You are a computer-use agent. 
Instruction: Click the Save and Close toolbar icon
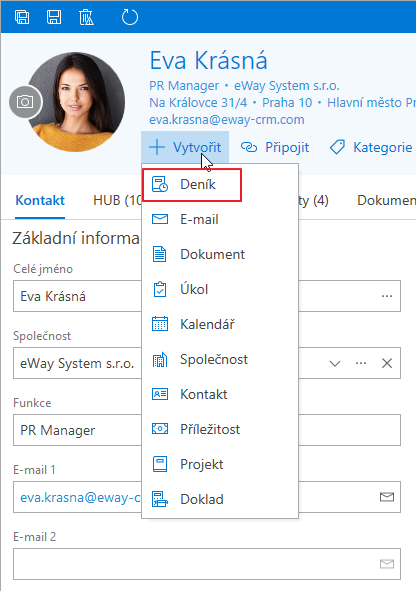point(22,17)
